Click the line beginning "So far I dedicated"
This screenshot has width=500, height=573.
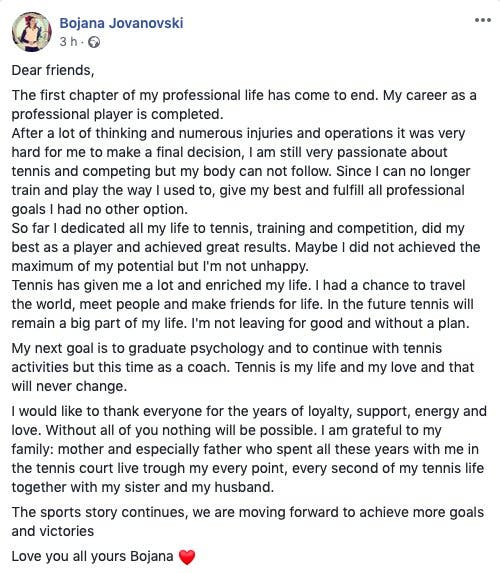tap(238, 228)
